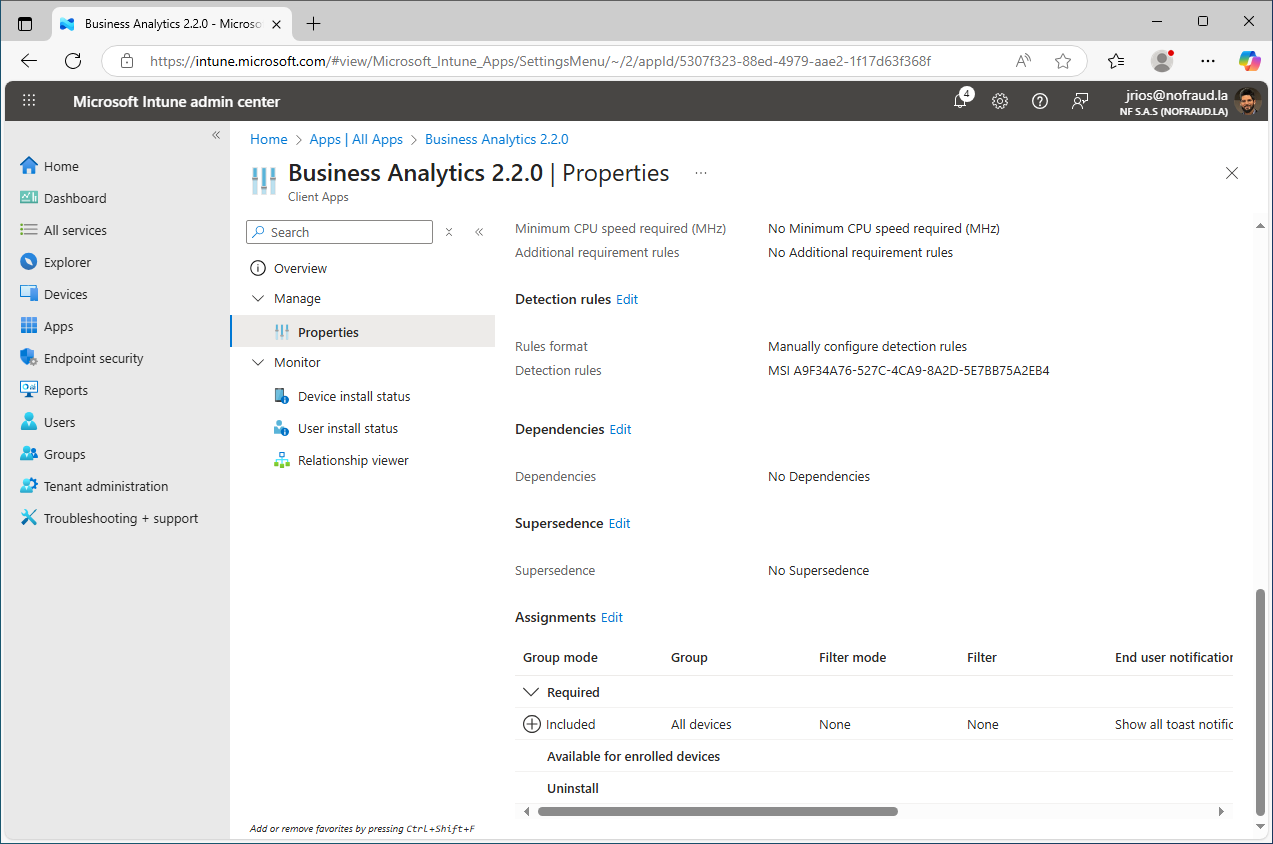
Task: Collapse the Required assignments group
Action: tap(531, 692)
